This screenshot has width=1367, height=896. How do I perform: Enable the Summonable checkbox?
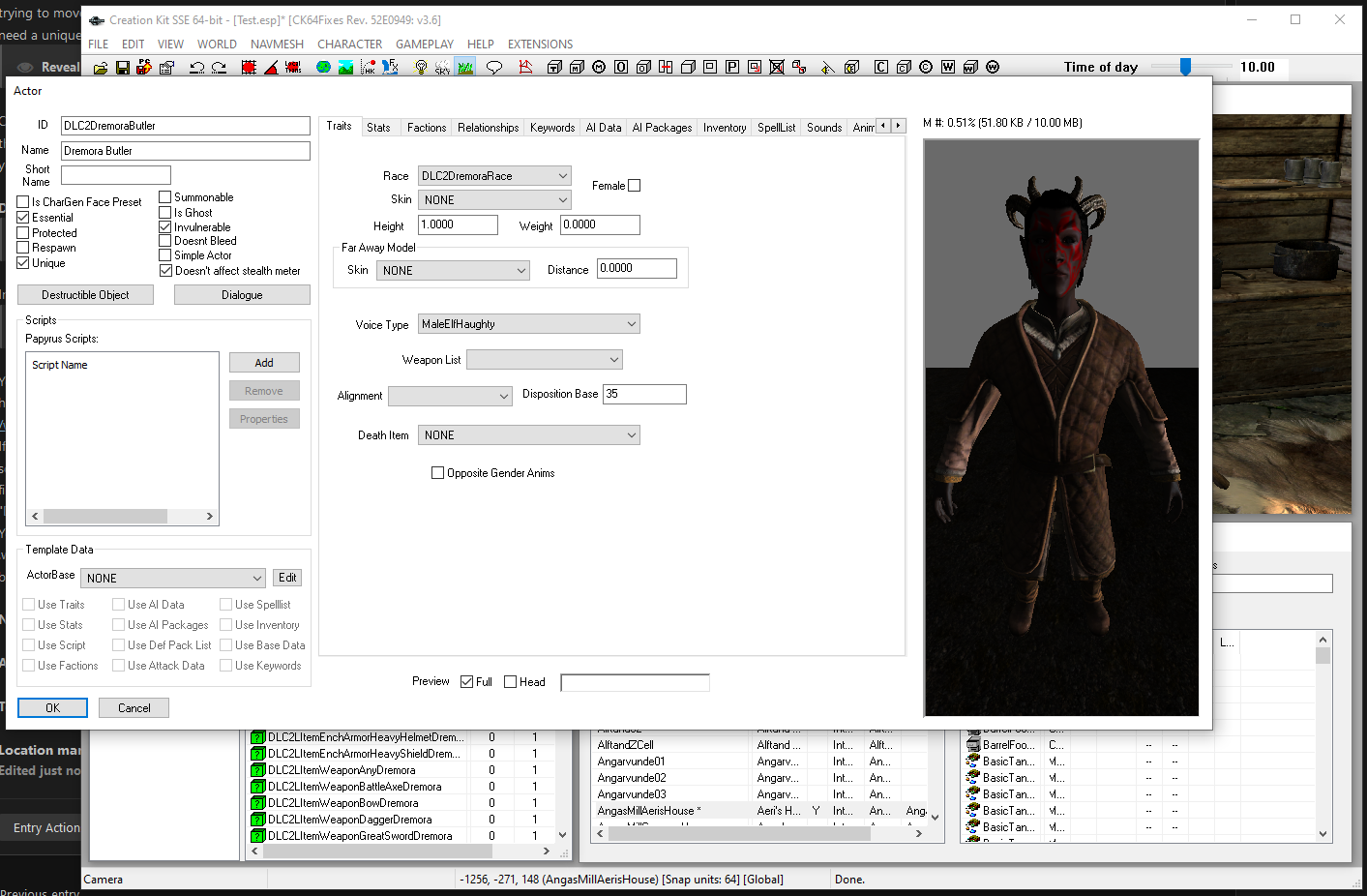click(x=165, y=197)
